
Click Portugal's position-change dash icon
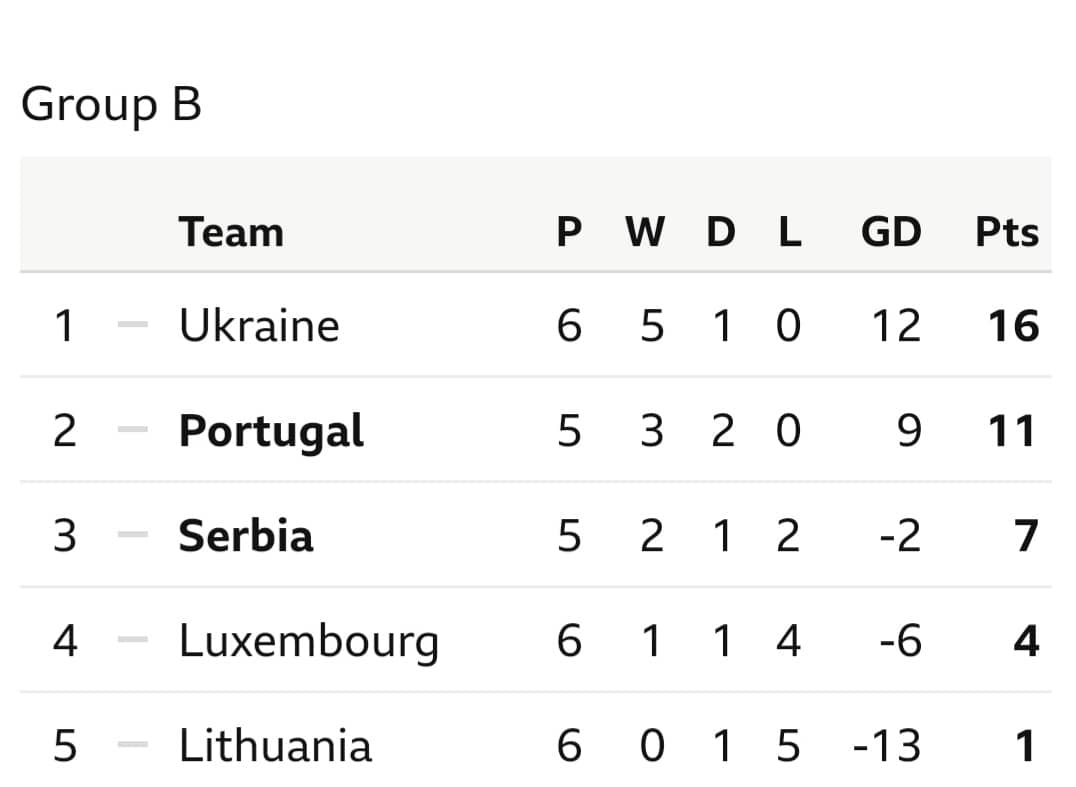click(x=133, y=430)
